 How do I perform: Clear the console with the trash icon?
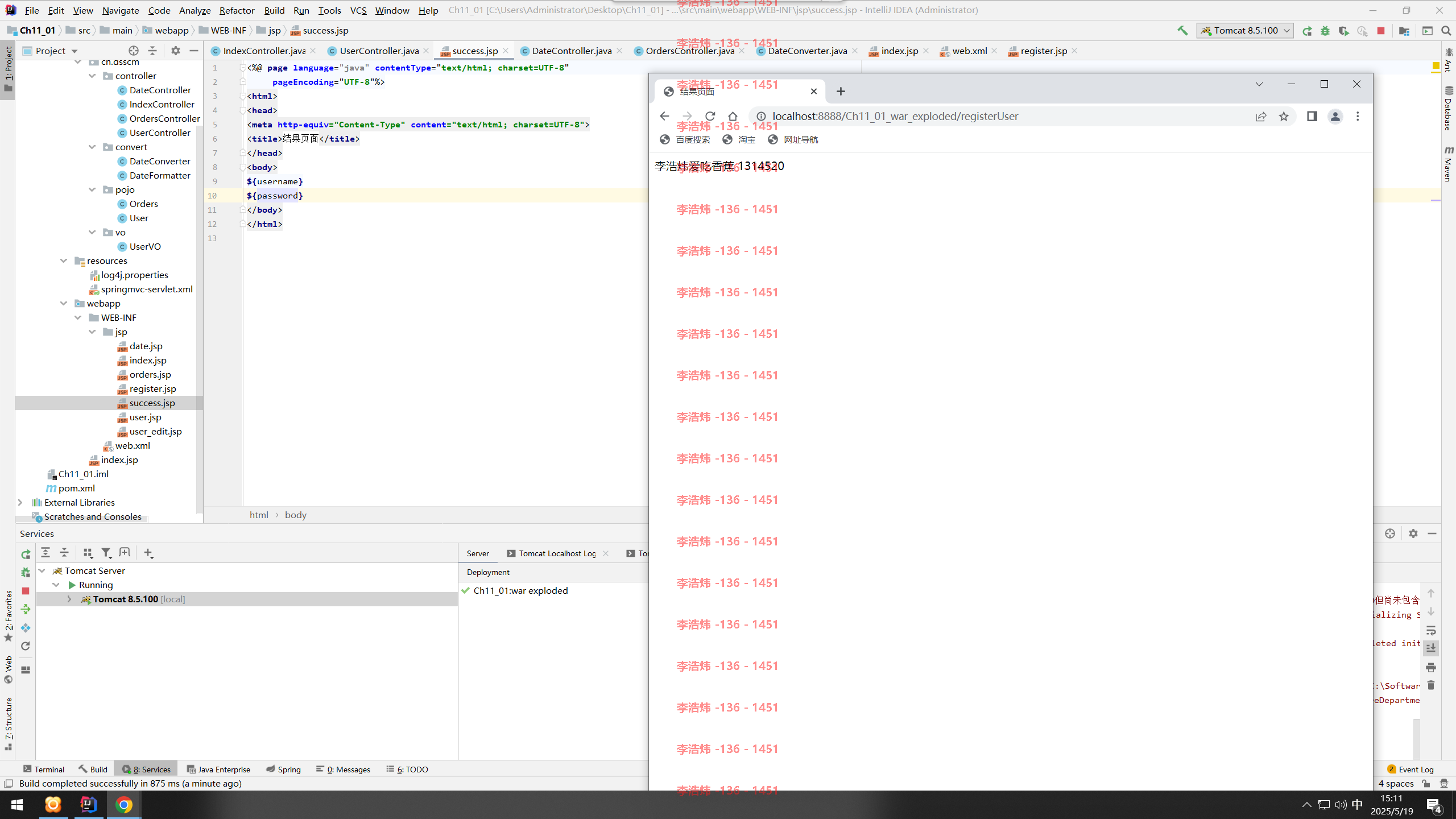pos(1431,685)
